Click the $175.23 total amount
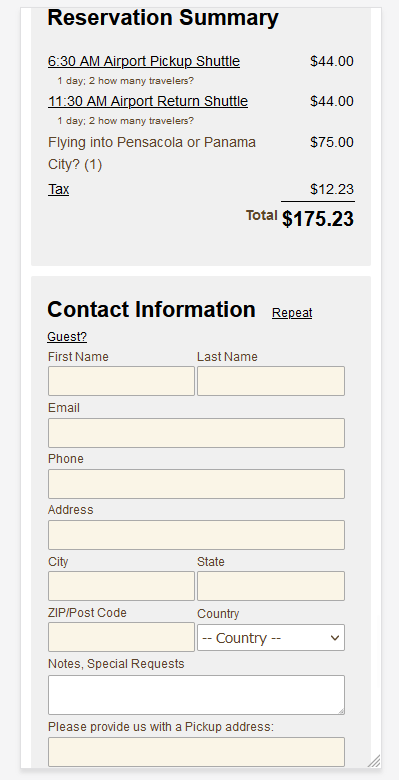399x780 pixels. [318, 219]
